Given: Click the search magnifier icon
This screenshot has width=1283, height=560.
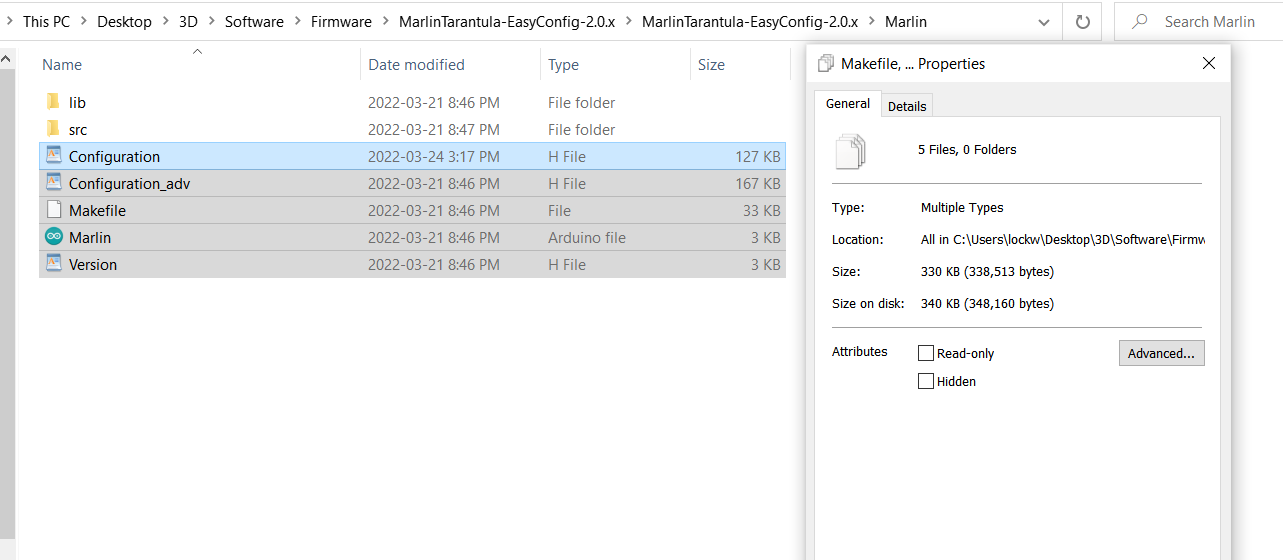Looking at the screenshot, I should (1139, 21).
